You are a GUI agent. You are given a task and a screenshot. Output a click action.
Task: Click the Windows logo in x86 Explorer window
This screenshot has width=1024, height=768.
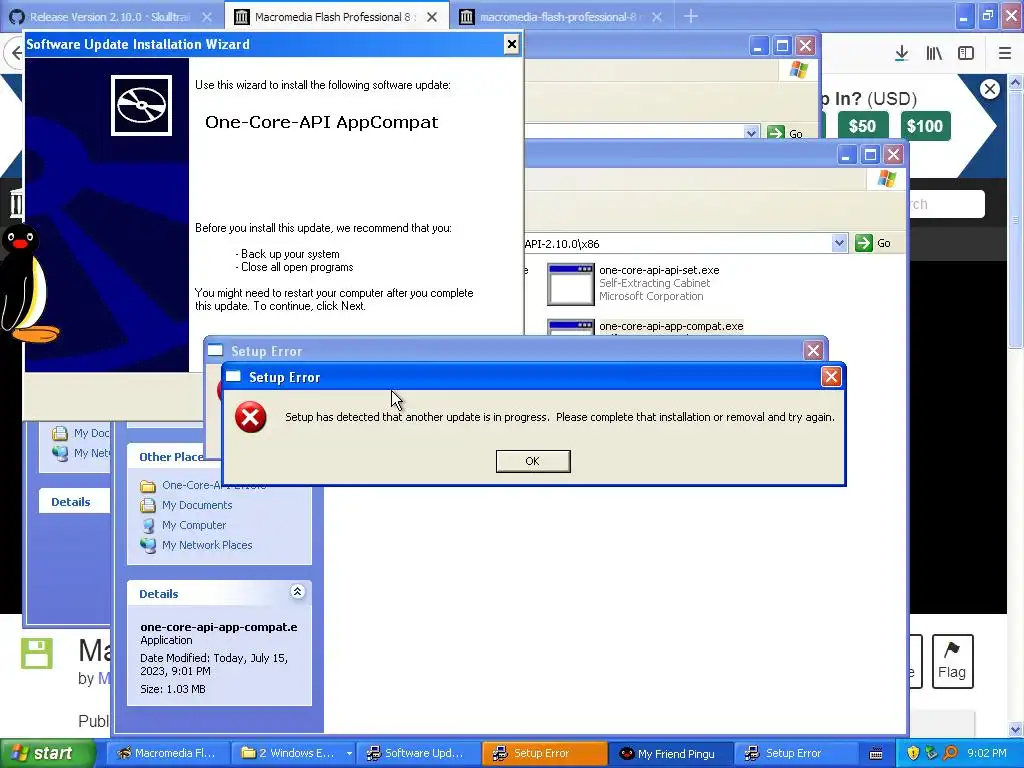(887, 178)
